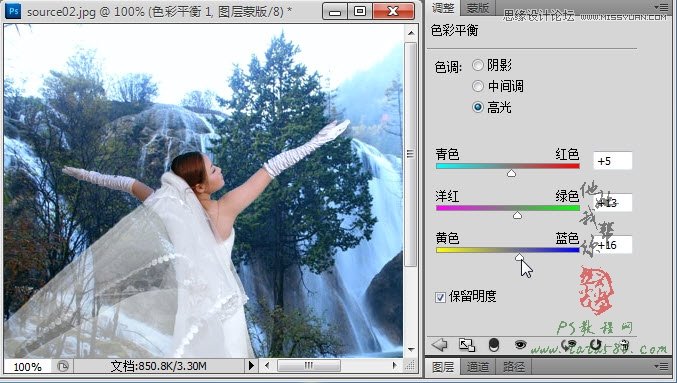Switch to the 调整 tab
The height and width of the screenshot is (383, 677).
coord(442,7)
